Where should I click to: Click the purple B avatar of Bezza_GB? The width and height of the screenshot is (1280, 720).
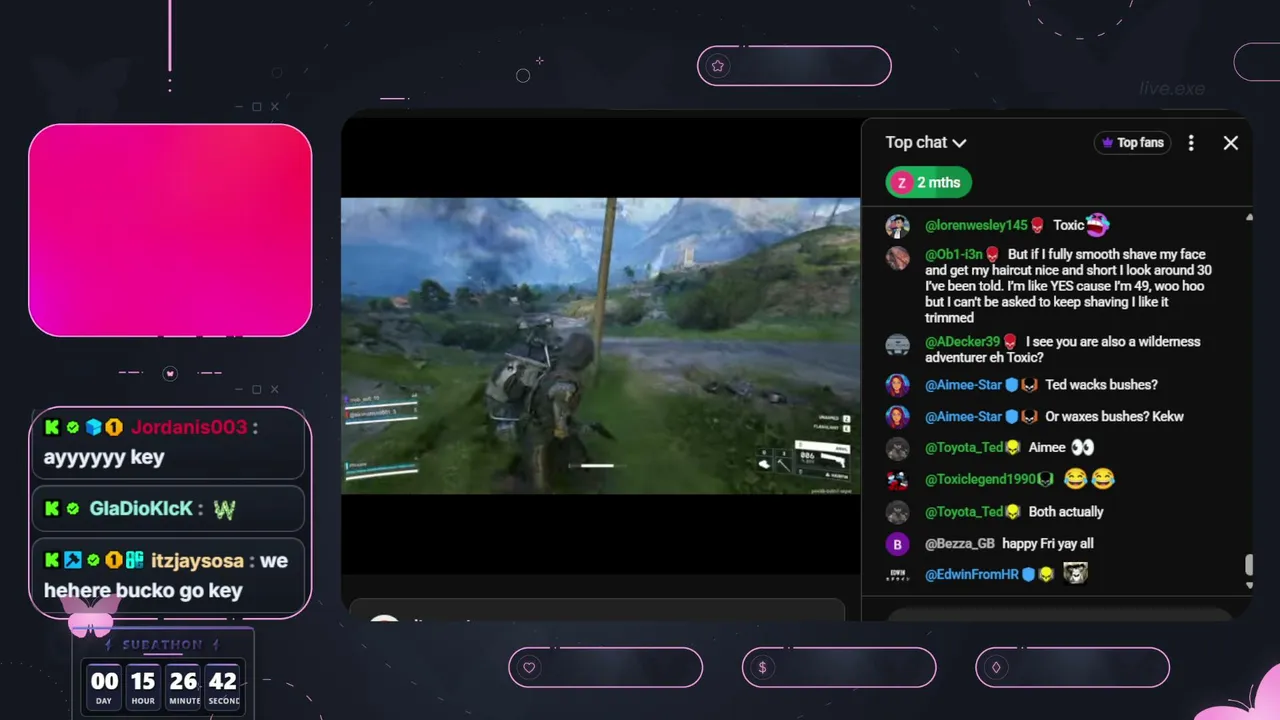897,544
